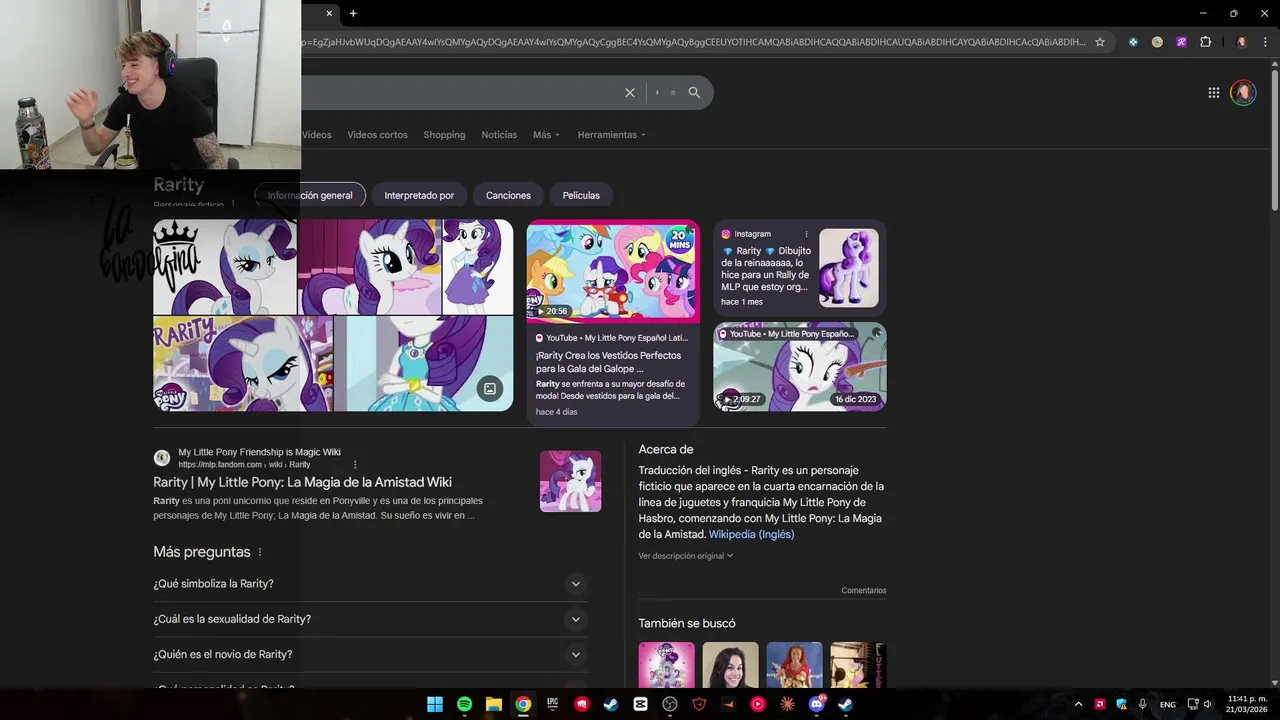This screenshot has width=1280, height=720.
Task: Select the Películas chip
Action: 581,195
